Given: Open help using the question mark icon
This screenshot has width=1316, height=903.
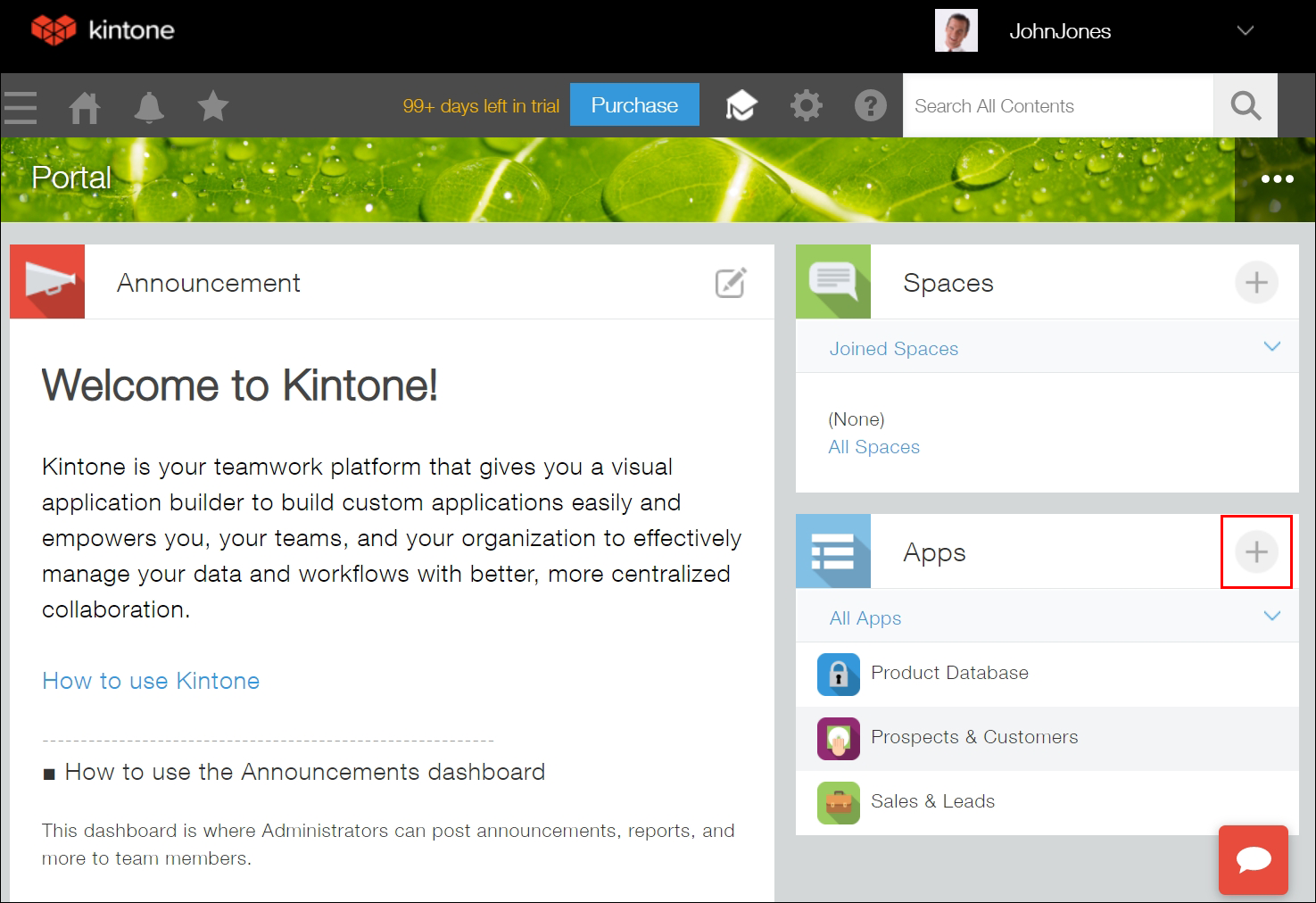Looking at the screenshot, I should (870, 105).
